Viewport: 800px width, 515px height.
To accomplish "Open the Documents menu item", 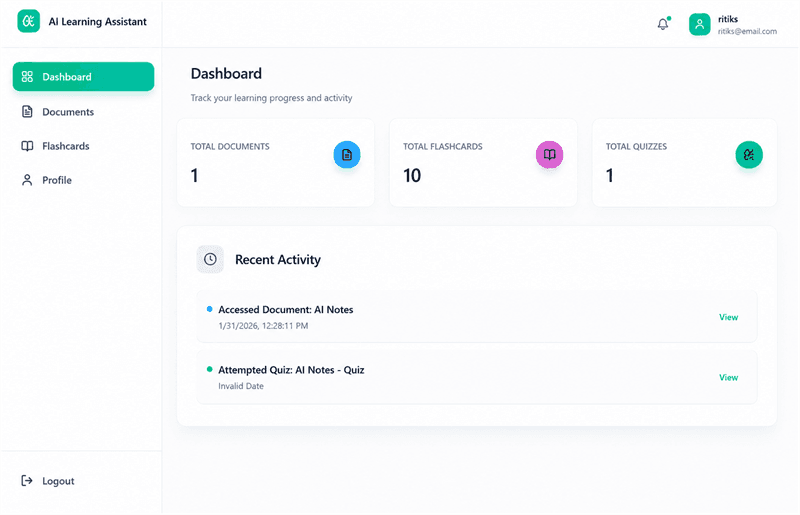I will pyautogui.click(x=84, y=111).
